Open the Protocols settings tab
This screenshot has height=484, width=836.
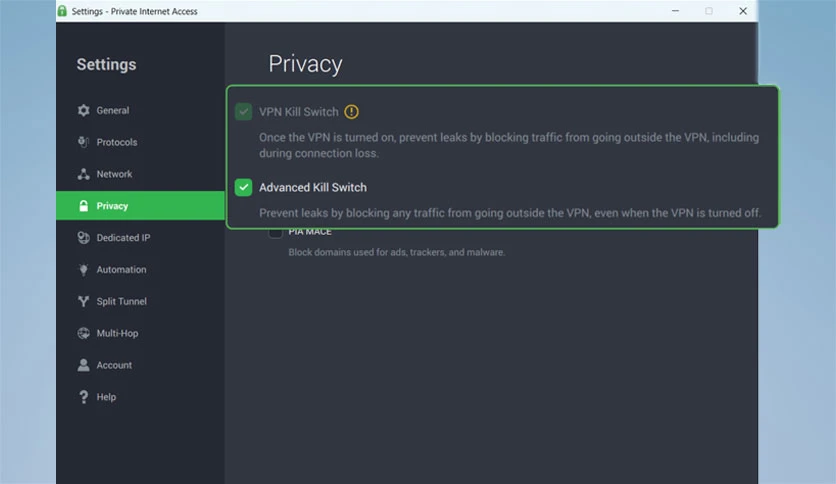(x=140, y=142)
